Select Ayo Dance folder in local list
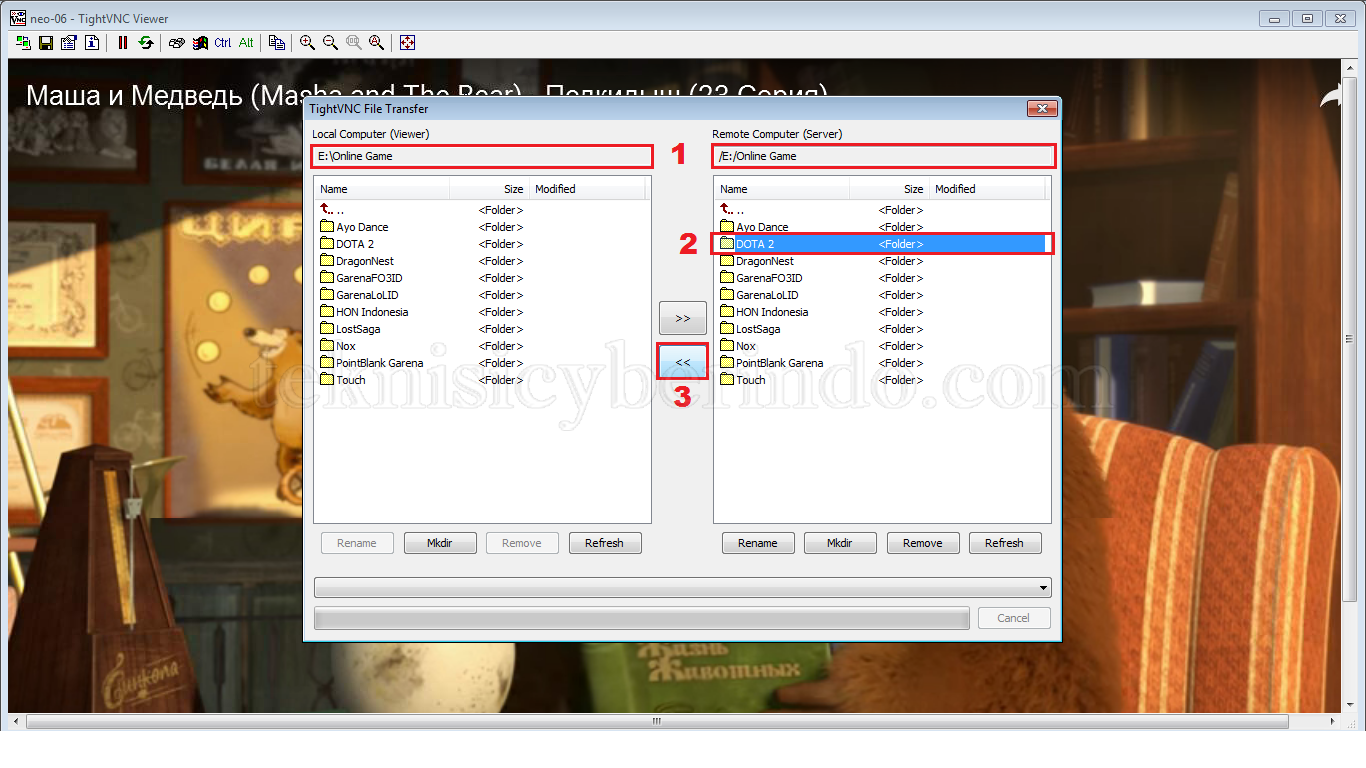Screen dimensions: 1366x768 pyautogui.click(x=355, y=227)
